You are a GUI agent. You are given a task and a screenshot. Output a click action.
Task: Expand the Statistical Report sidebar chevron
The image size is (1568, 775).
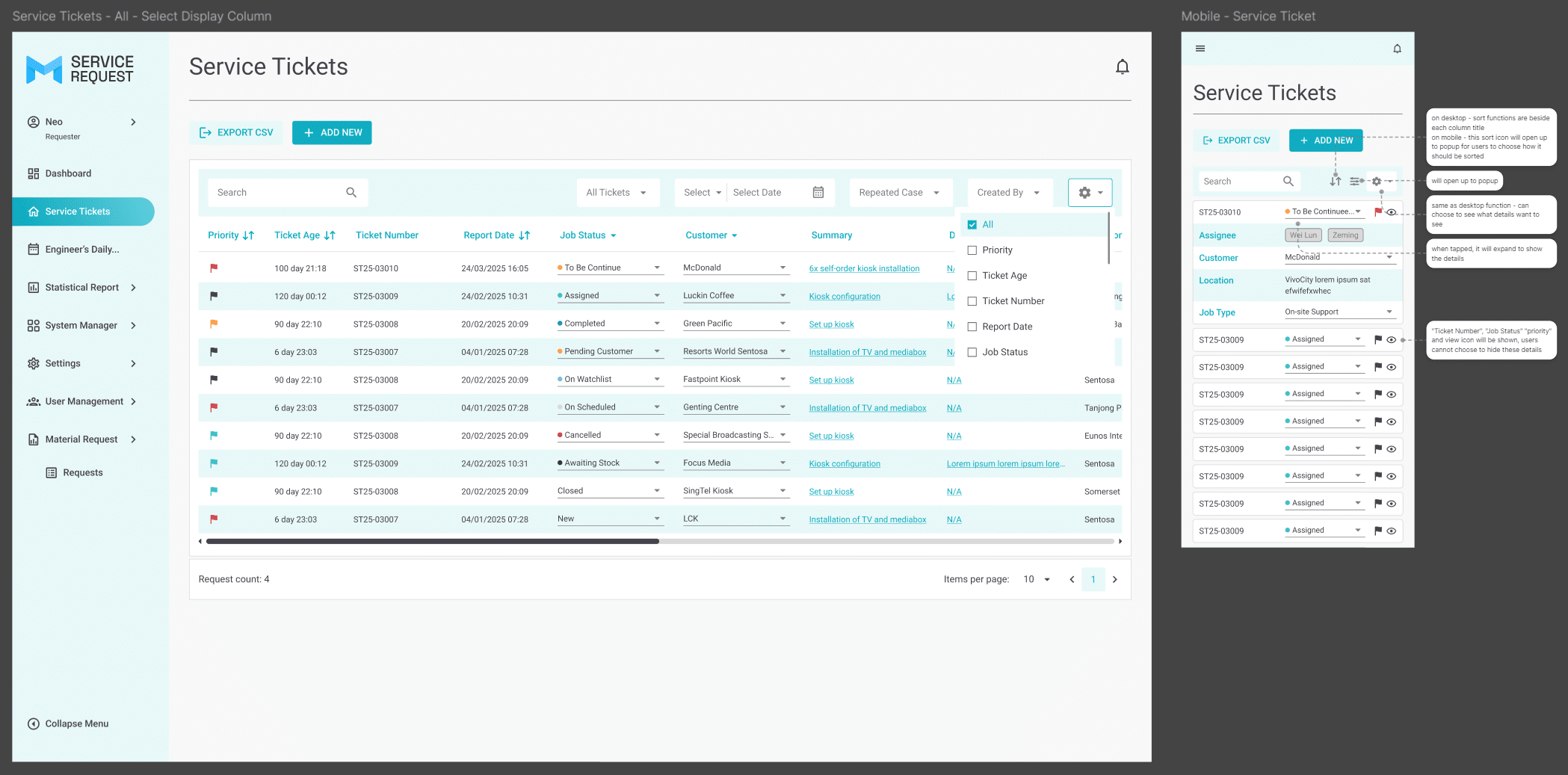coord(133,287)
